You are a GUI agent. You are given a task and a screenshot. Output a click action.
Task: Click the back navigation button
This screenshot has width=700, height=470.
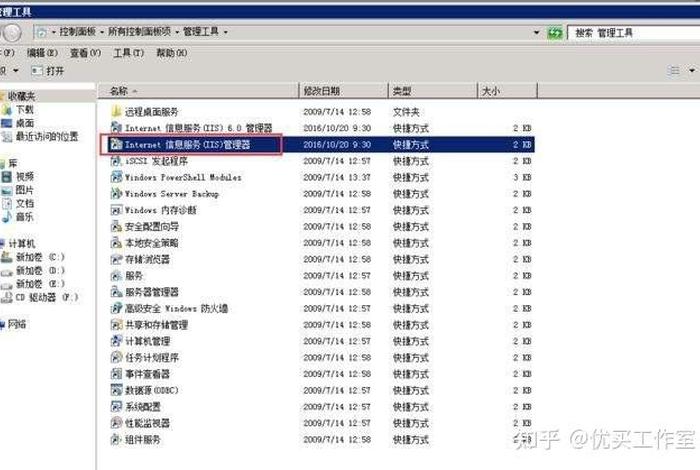(12, 33)
